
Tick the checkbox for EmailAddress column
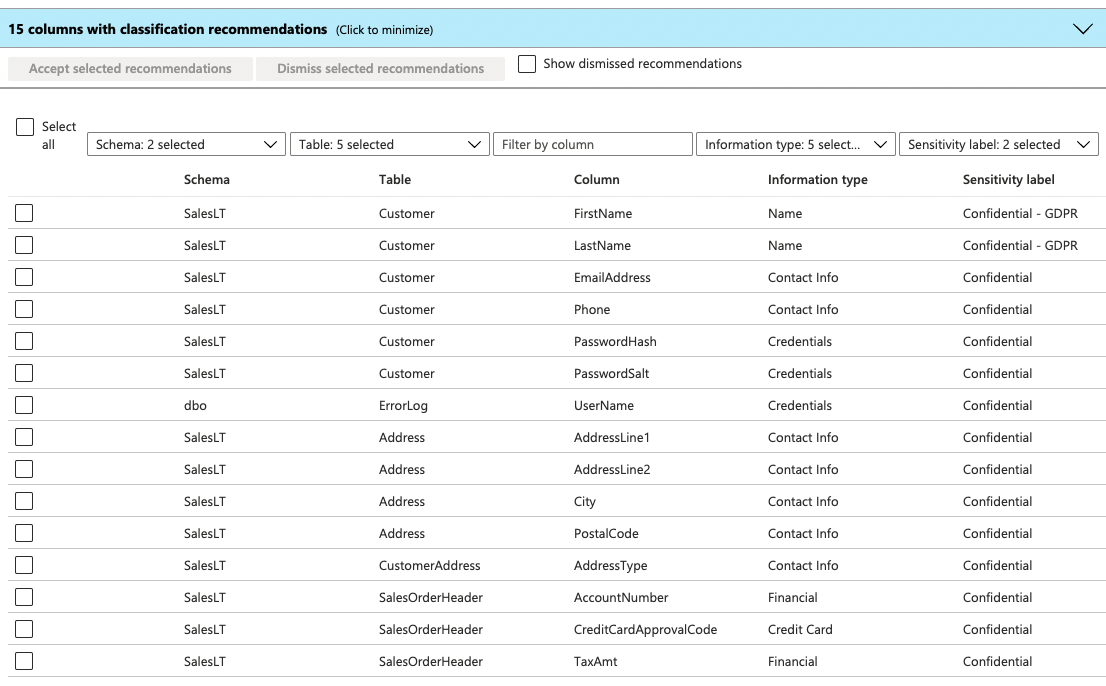coord(24,277)
